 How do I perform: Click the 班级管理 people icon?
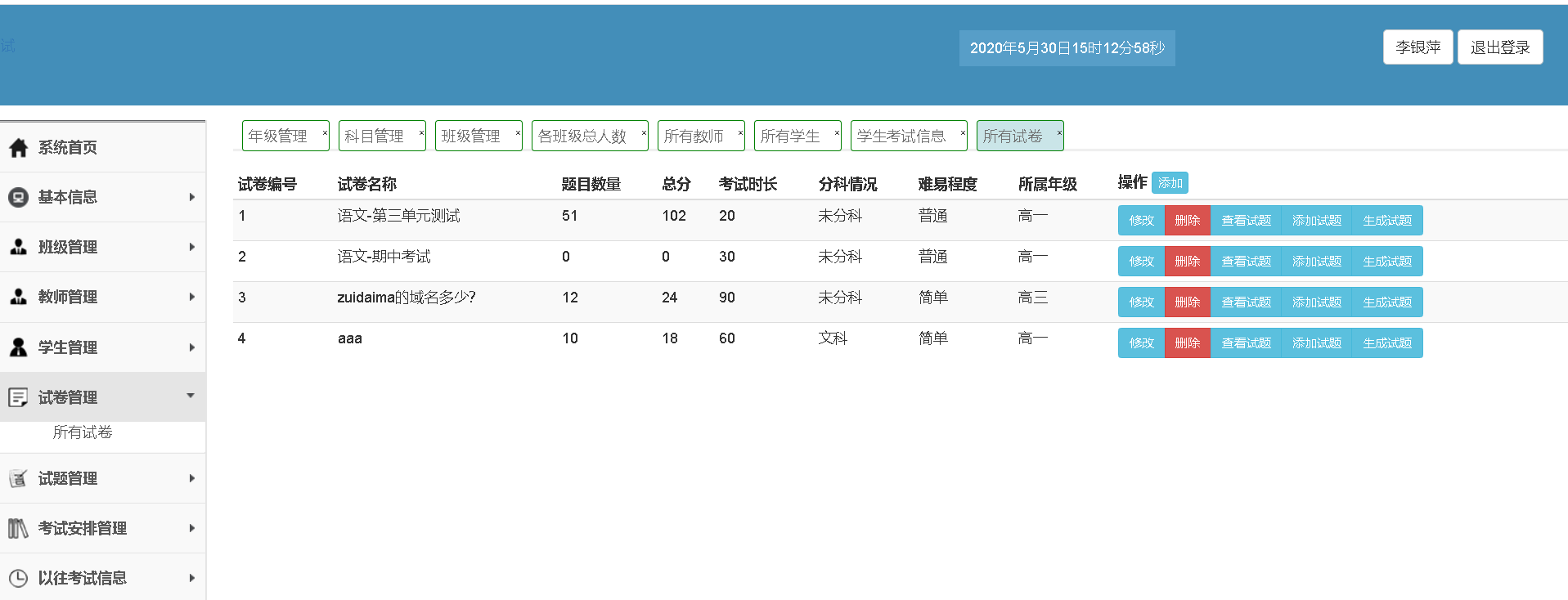(x=18, y=248)
